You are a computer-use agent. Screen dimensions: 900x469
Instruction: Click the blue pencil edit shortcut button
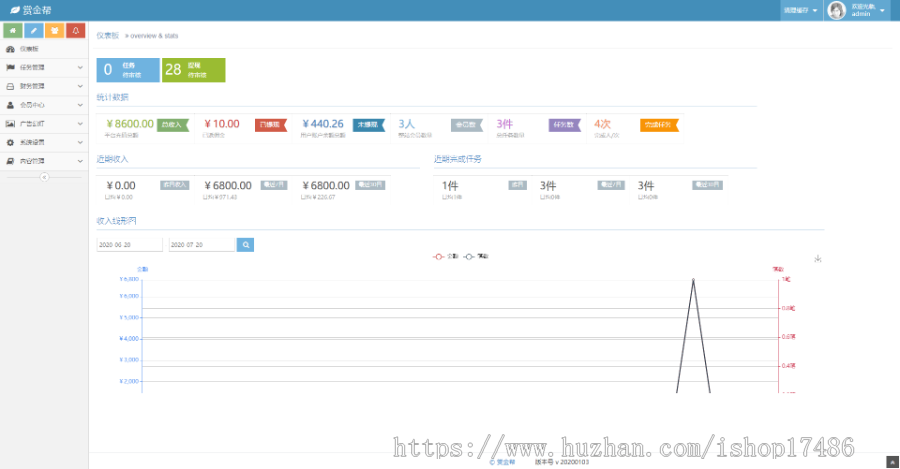pos(34,30)
